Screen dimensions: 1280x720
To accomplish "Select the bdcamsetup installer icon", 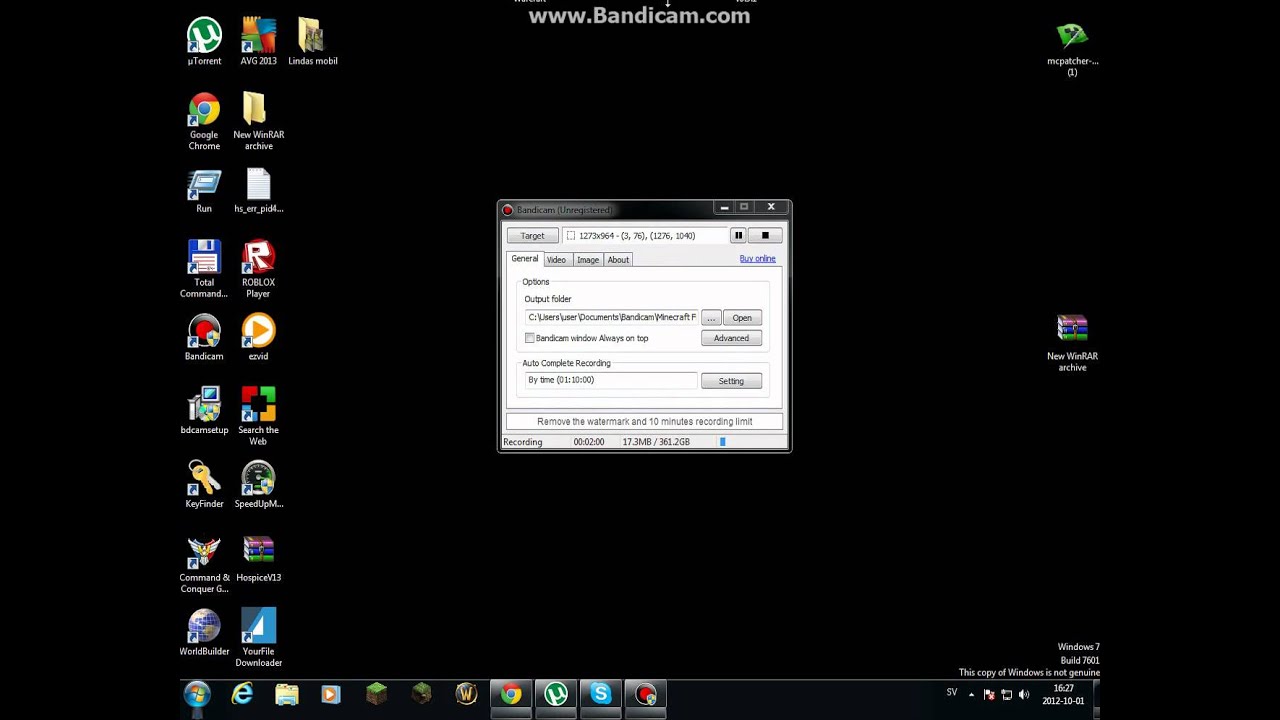I will [204, 411].
